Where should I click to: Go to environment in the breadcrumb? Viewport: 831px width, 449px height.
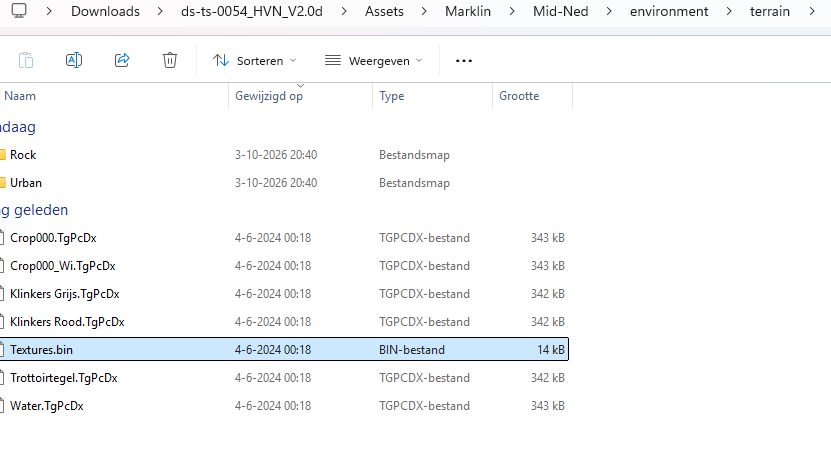(x=669, y=11)
